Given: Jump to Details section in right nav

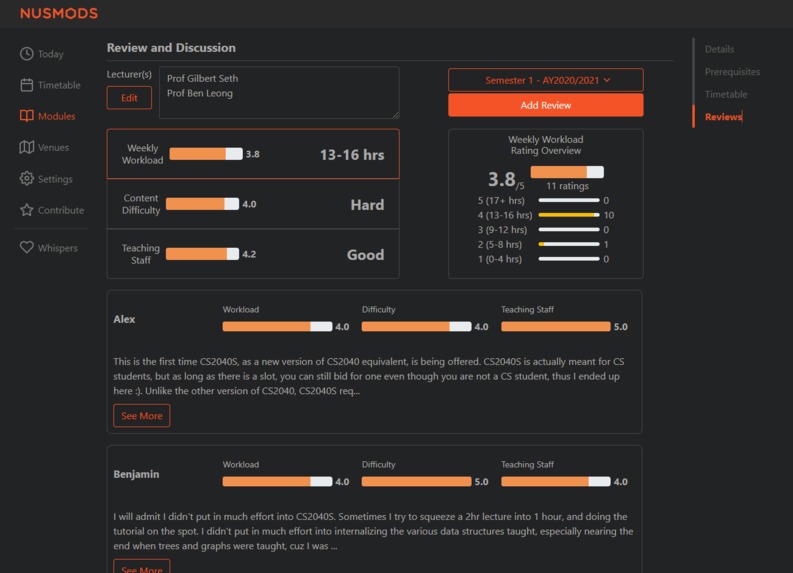Looking at the screenshot, I should pos(719,49).
